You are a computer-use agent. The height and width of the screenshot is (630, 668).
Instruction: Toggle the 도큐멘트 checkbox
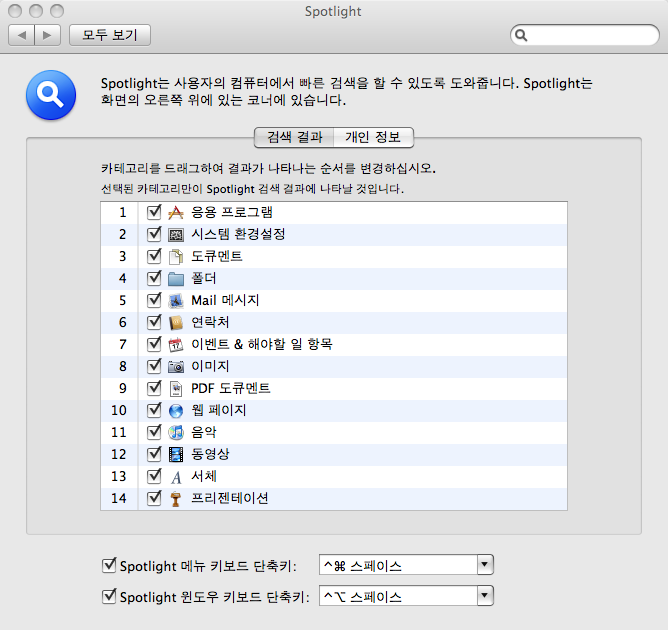click(x=154, y=256)
